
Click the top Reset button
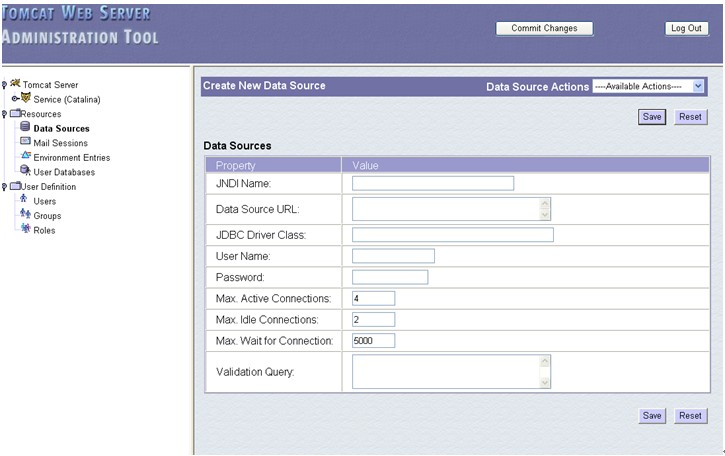click(690, 117)
